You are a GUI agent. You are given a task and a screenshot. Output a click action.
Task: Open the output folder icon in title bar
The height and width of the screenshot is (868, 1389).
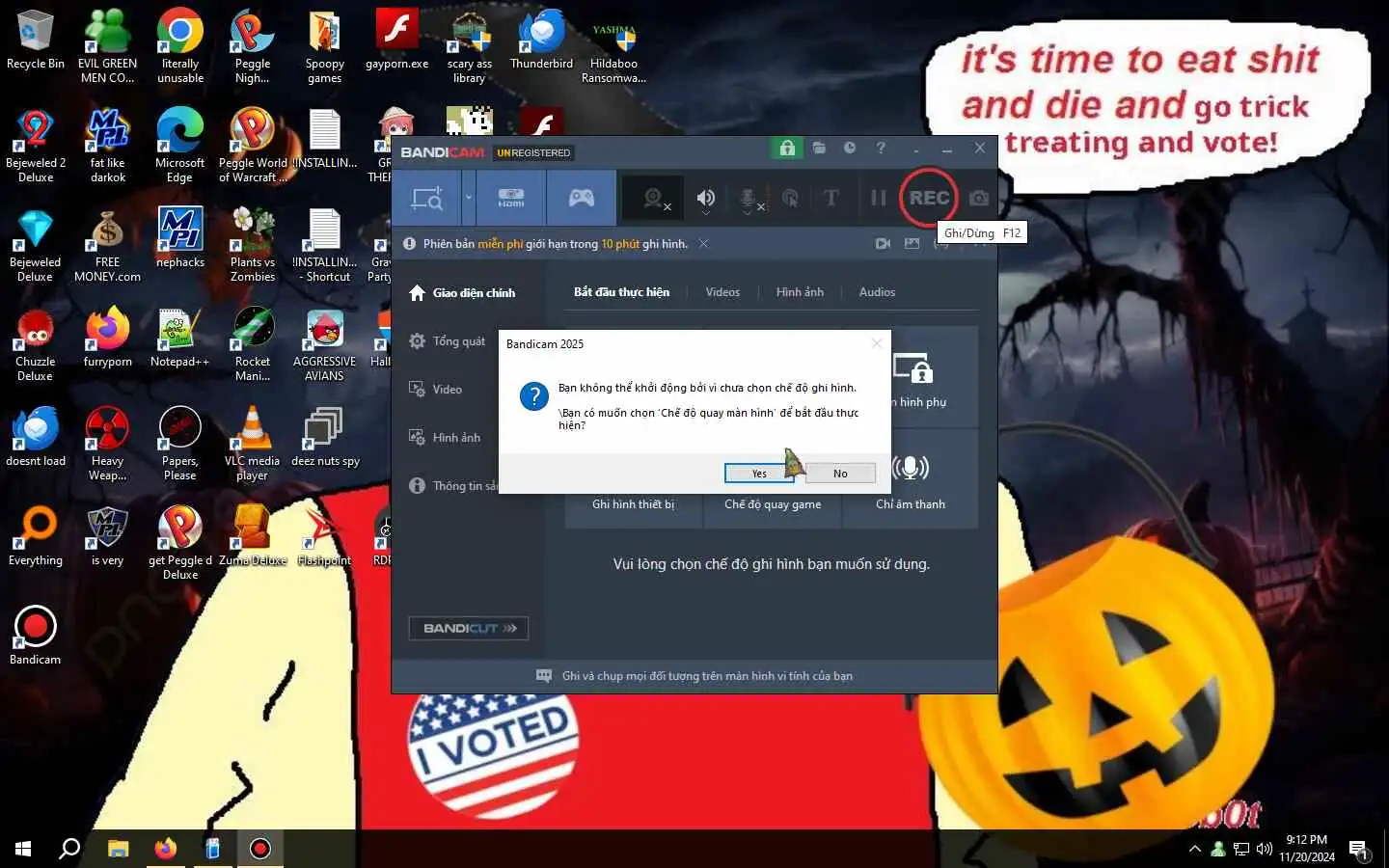819,148
